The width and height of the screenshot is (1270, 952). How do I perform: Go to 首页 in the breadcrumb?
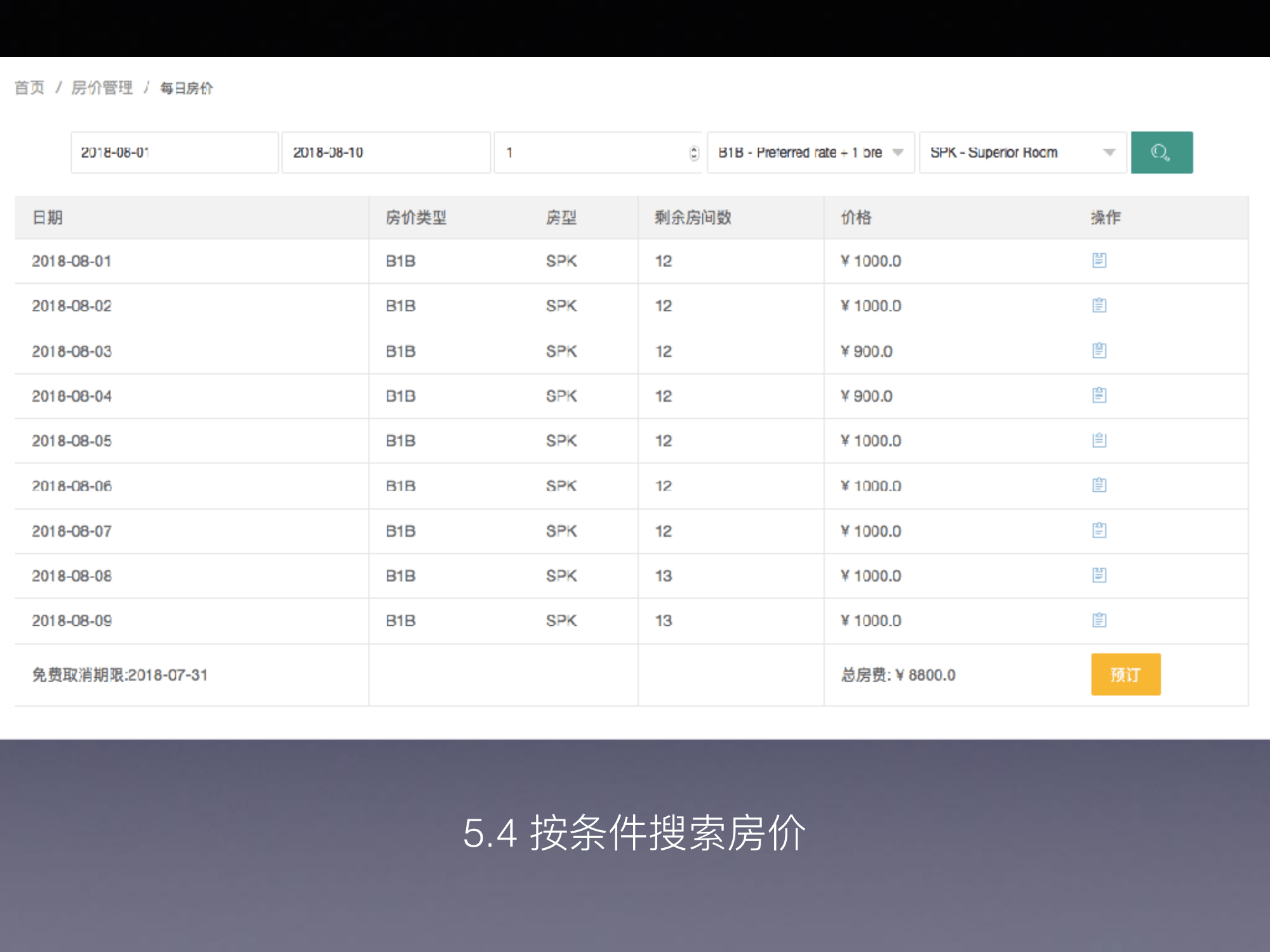coord(30,88)
